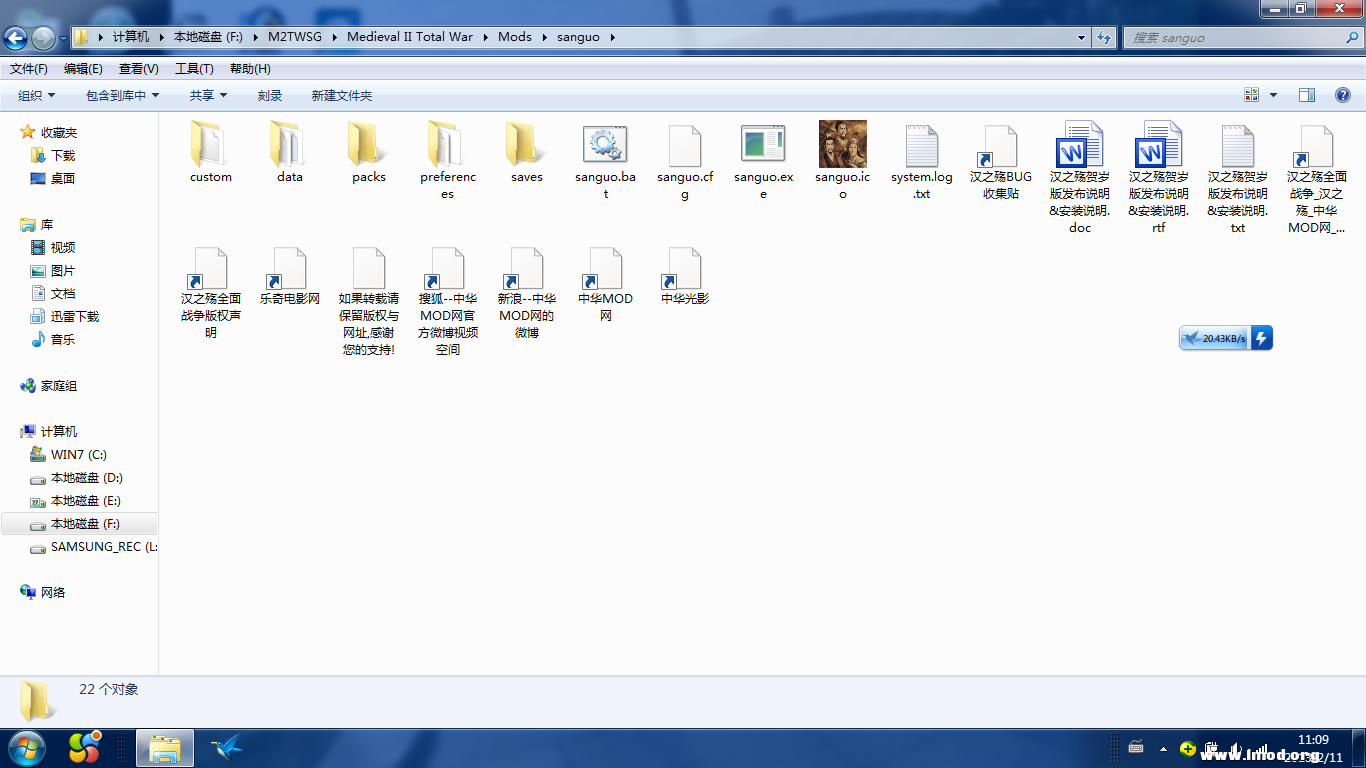Screen dimensions: 1366x768
Task: Open the 查看(V) menu
Action: click(x=138, y=69)
